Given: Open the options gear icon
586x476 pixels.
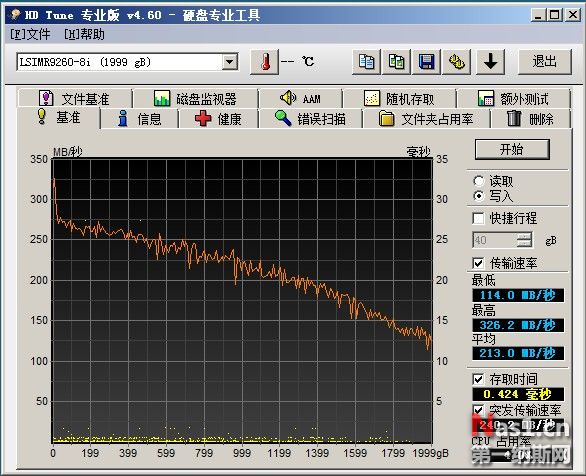Looking at the screenshot, I should (x=456, y=62).
